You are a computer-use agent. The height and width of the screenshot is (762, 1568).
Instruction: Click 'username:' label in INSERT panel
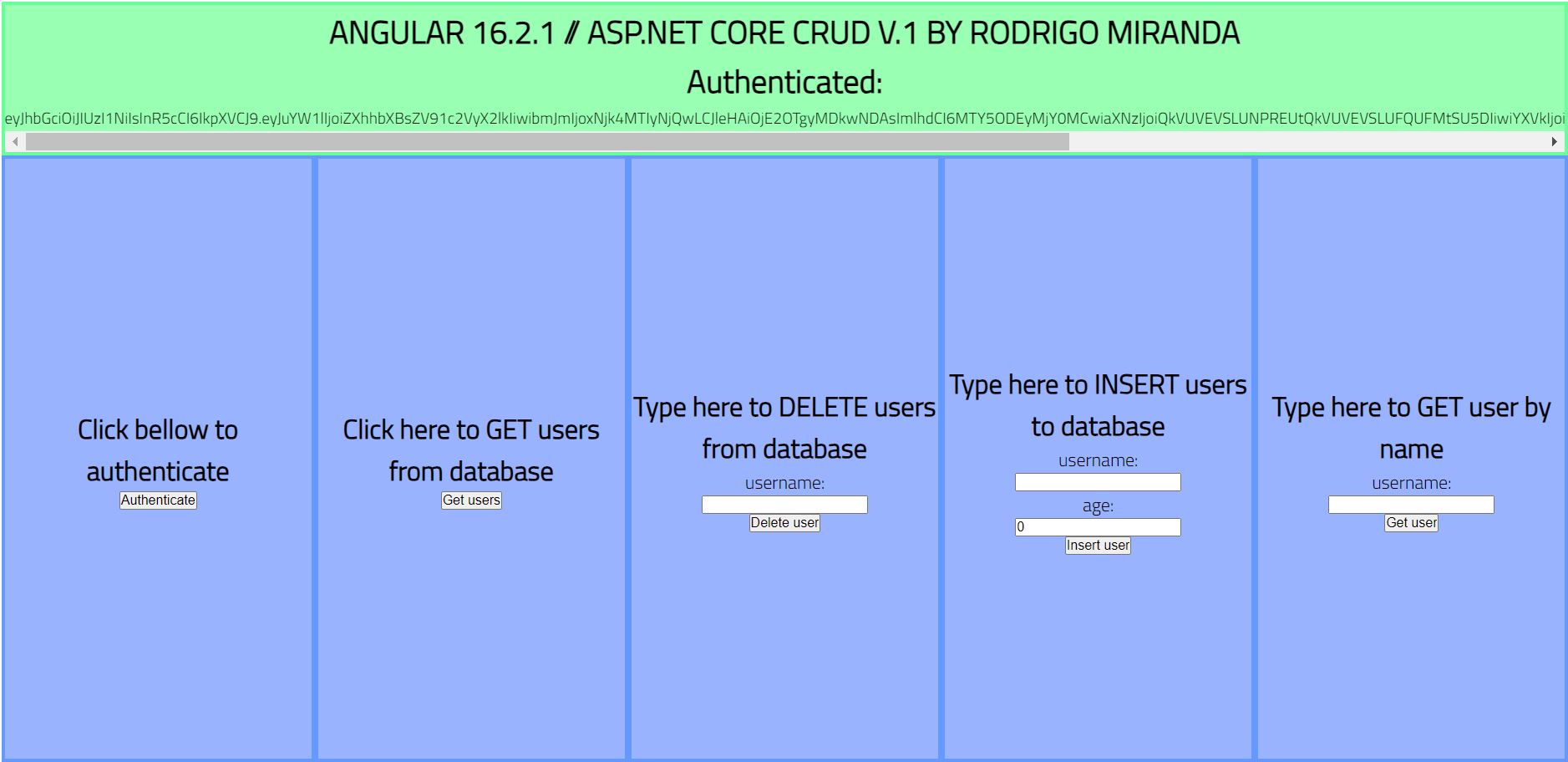tap(1098, 460)
